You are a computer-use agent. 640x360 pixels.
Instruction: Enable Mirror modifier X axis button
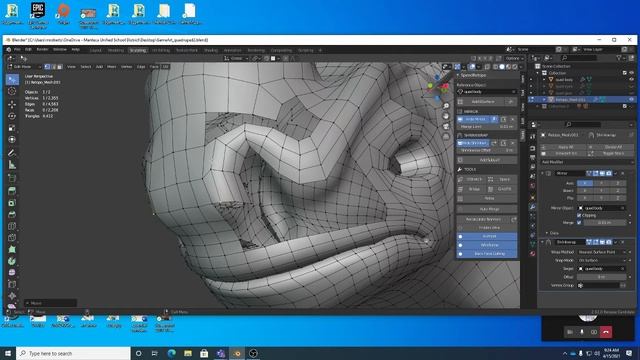pyautogui.click(x=584, y=183)
